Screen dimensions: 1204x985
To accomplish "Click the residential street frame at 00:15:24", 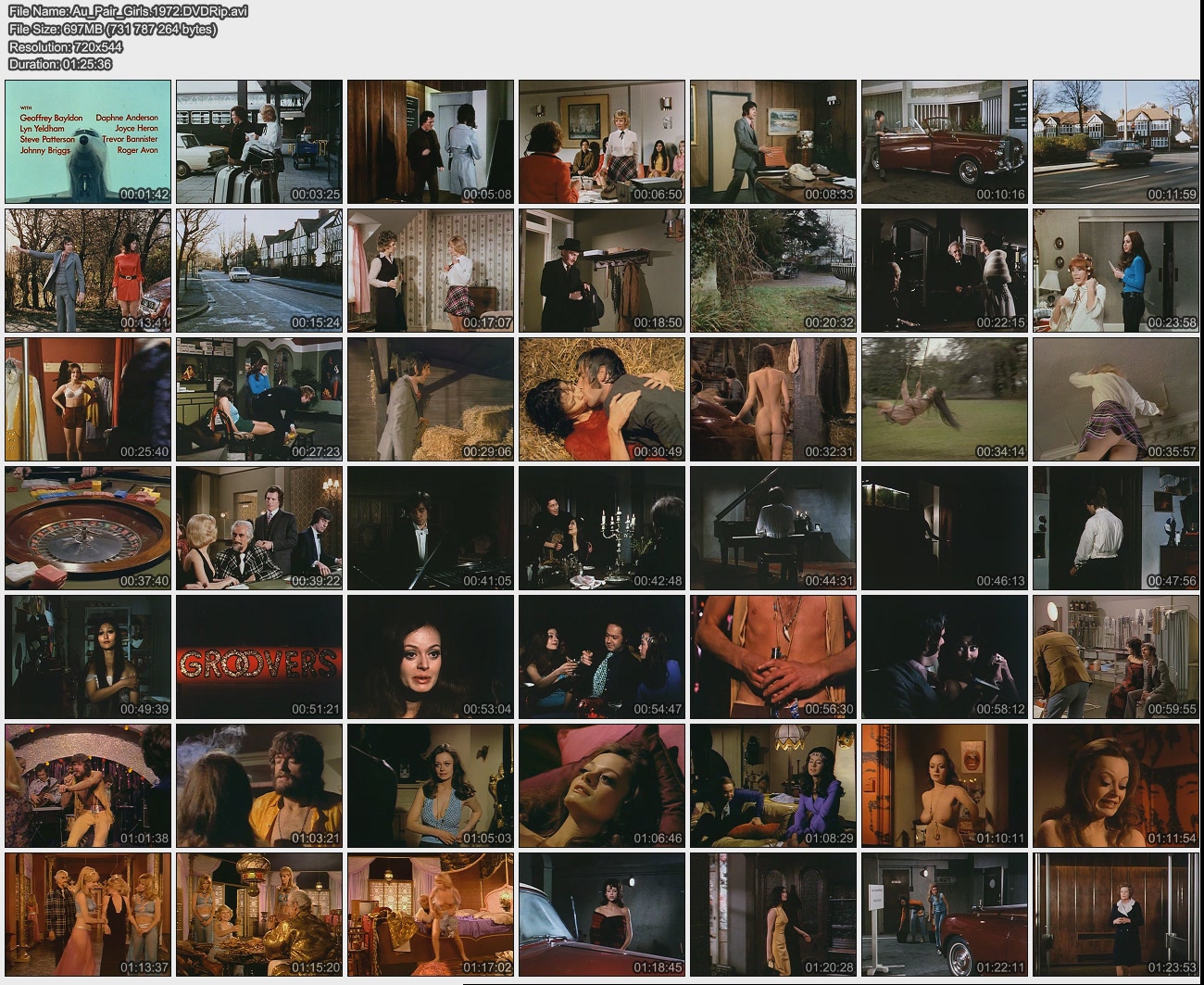I will point(259,271).
